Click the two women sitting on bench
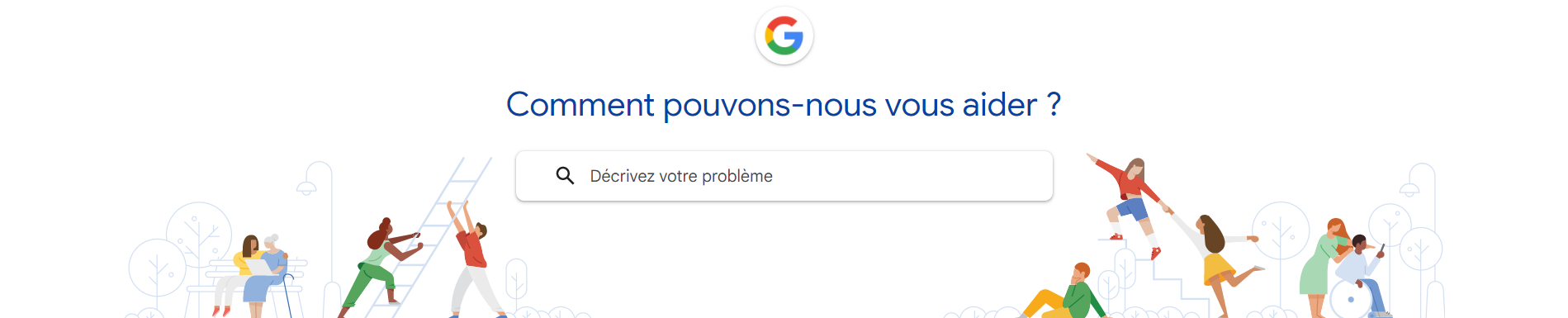This screenshot has width=1568, height=318. click(250, 275)
